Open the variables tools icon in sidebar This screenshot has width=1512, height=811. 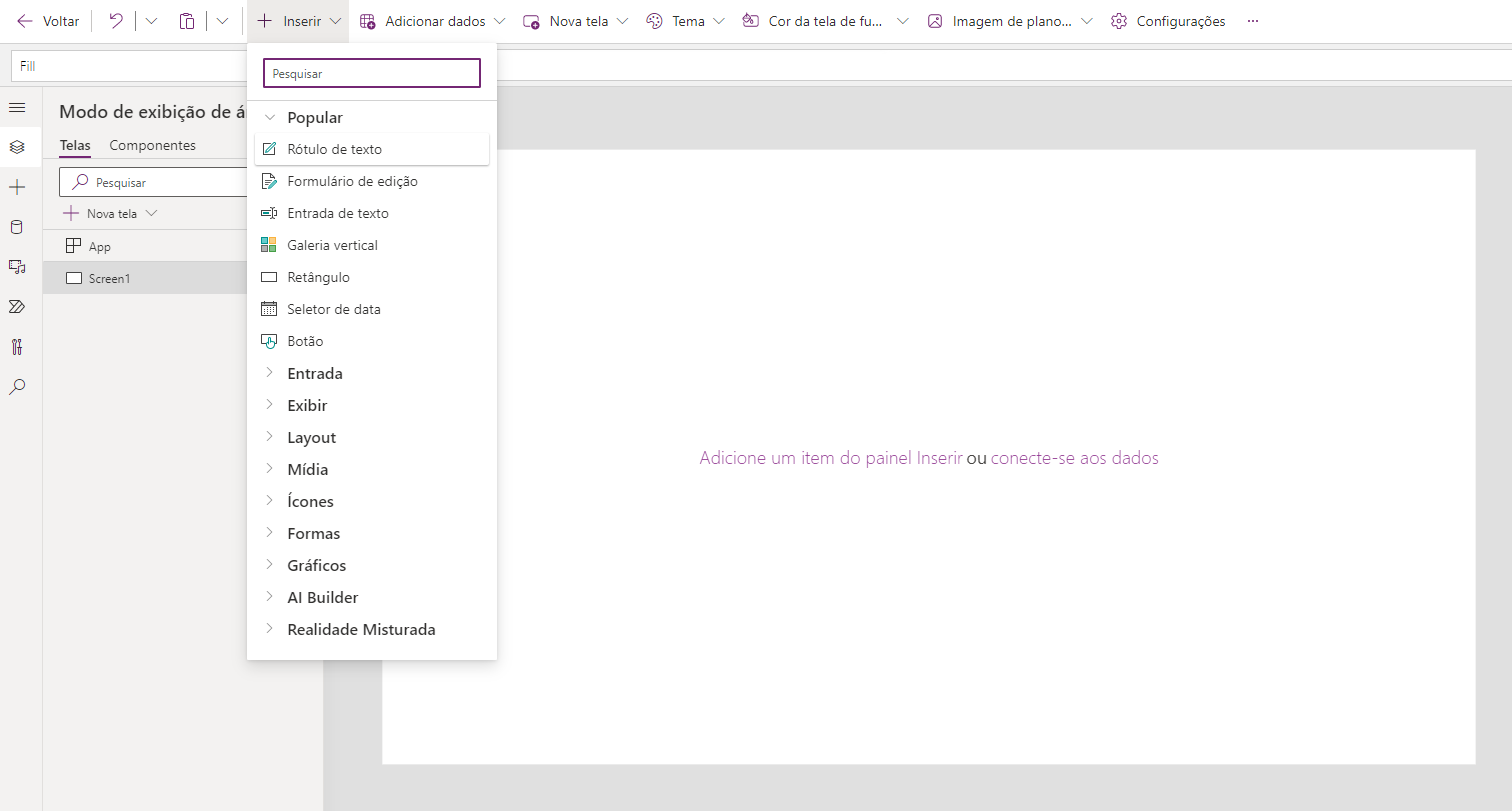[17, 347]
